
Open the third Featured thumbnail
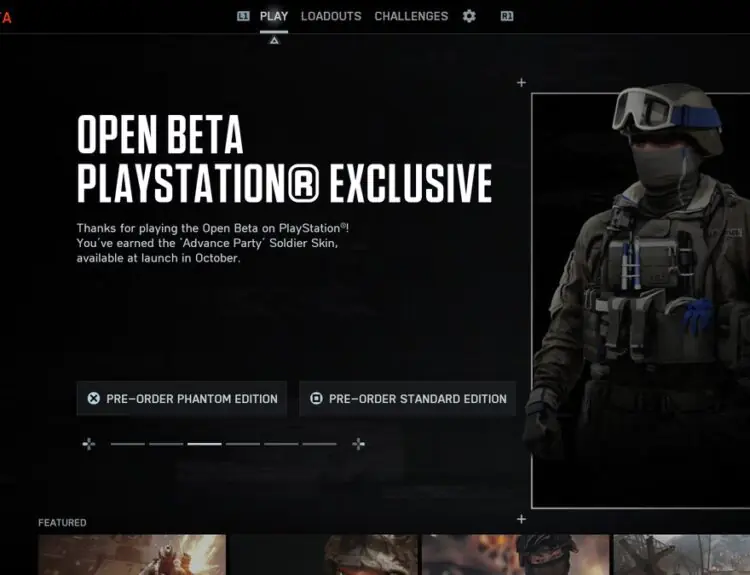514,554
